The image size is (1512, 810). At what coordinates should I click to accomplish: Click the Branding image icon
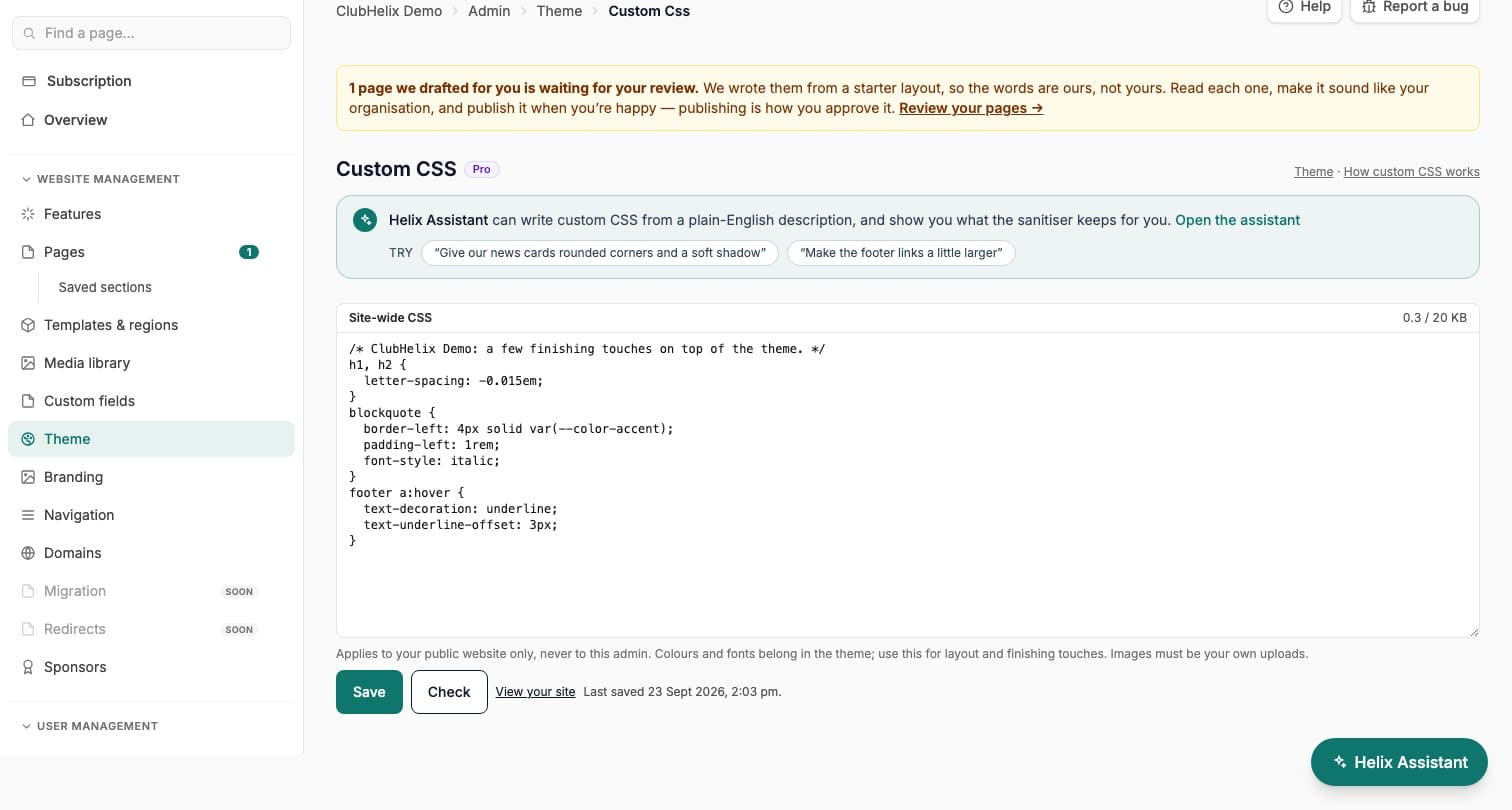coord(28,477)
